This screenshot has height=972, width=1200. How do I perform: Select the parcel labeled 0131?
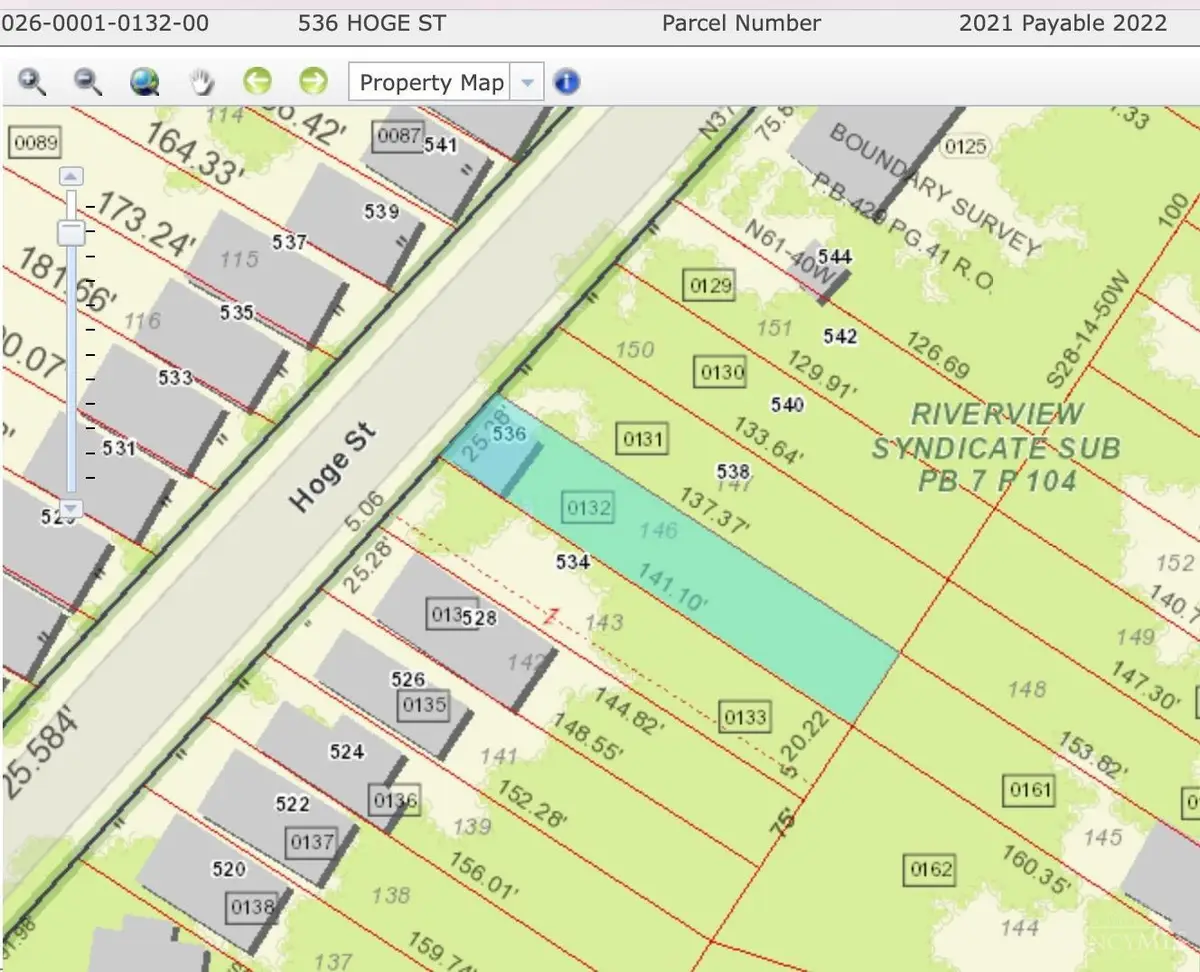[x=644, y=438]
